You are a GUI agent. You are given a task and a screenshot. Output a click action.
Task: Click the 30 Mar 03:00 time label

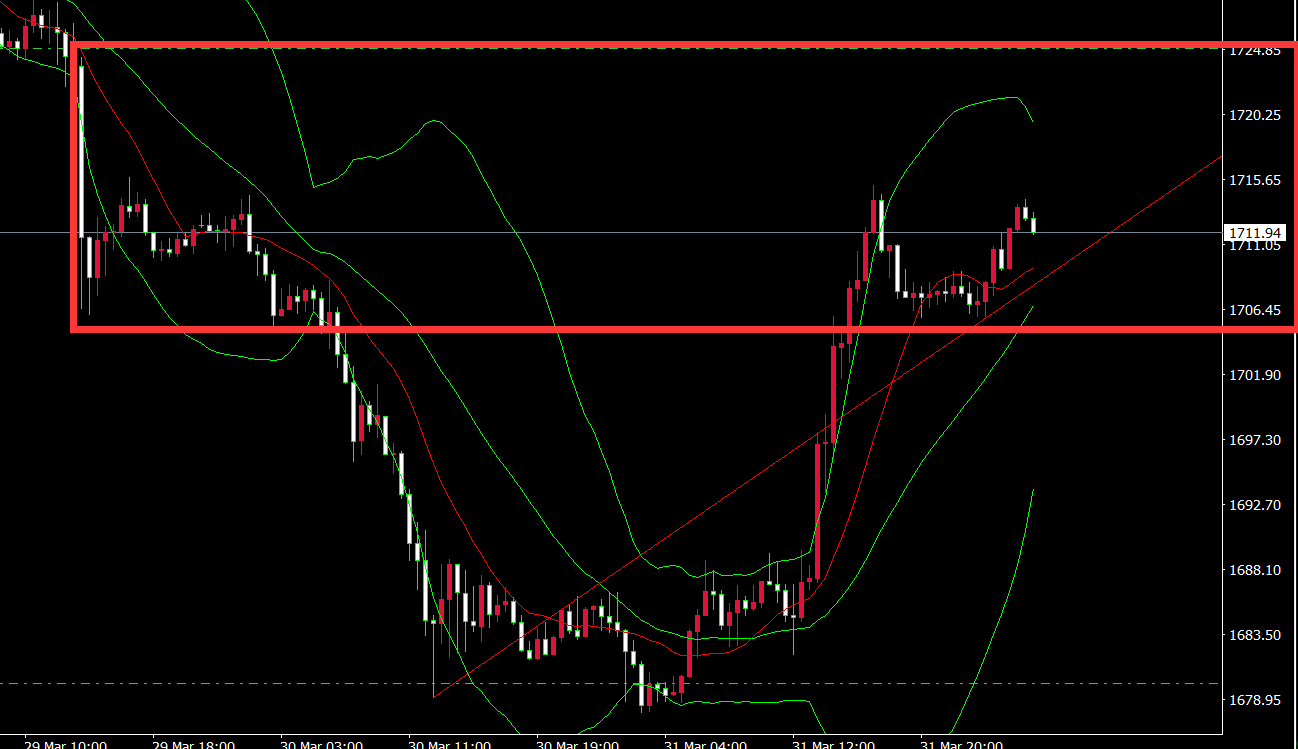[x=322, y=744]
